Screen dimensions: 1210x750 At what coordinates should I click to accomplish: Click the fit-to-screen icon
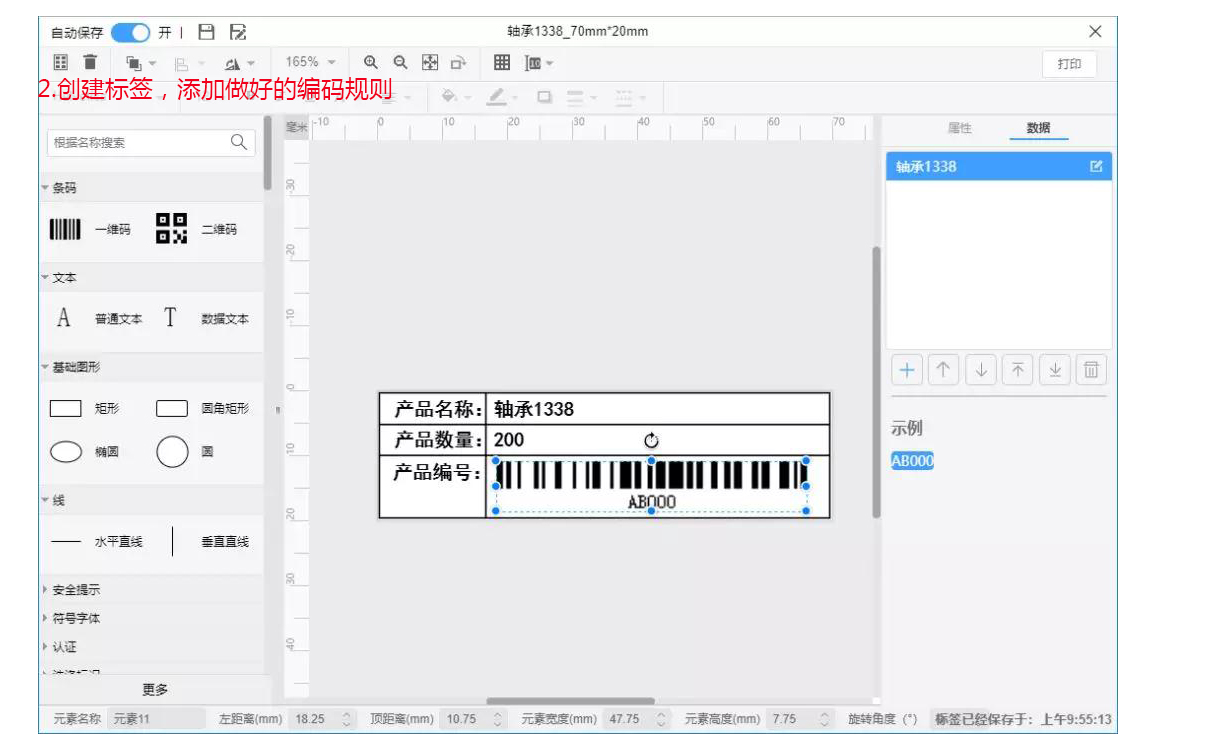430,63
